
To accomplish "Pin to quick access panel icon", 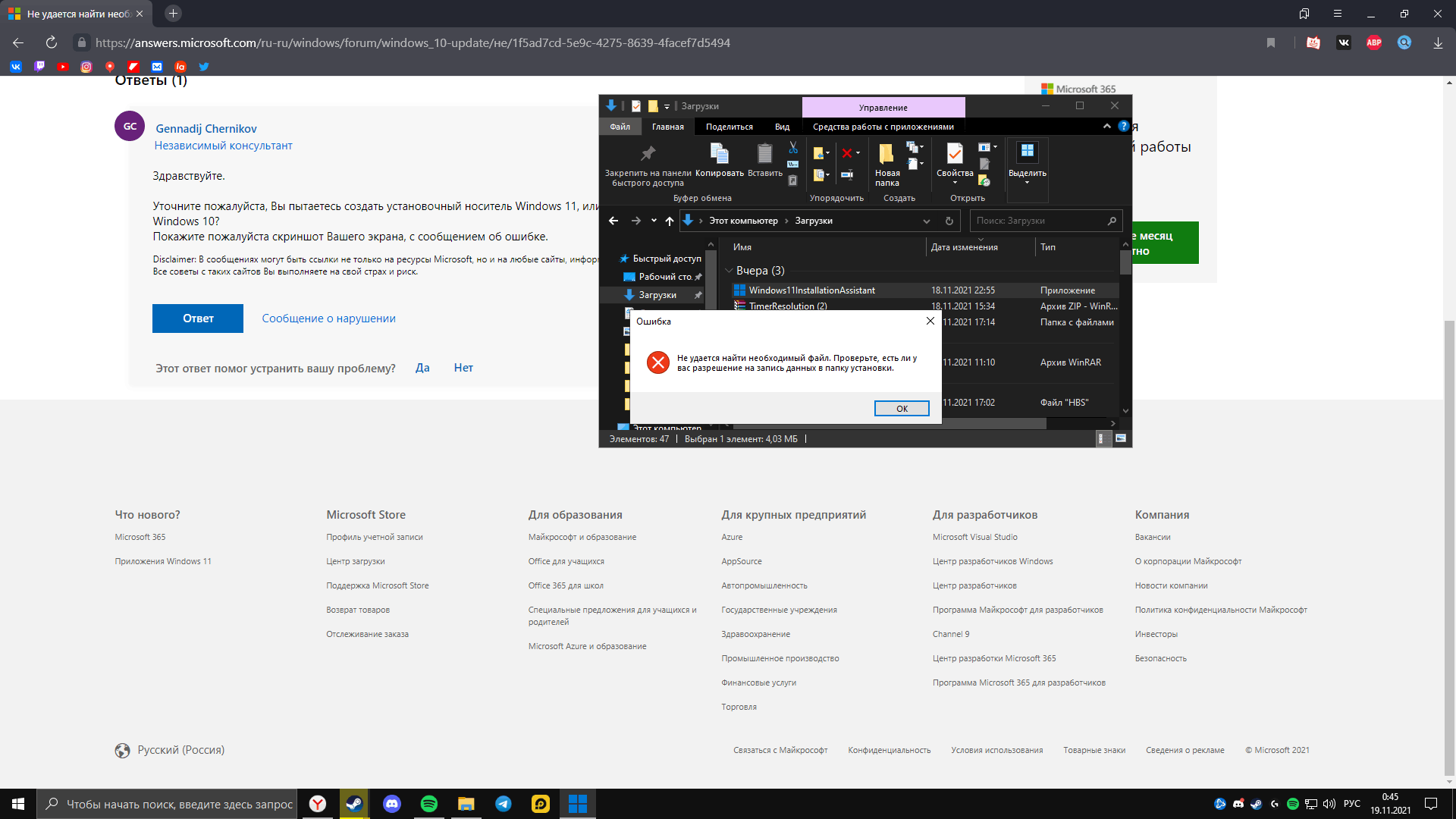I will tap(648, 153).
